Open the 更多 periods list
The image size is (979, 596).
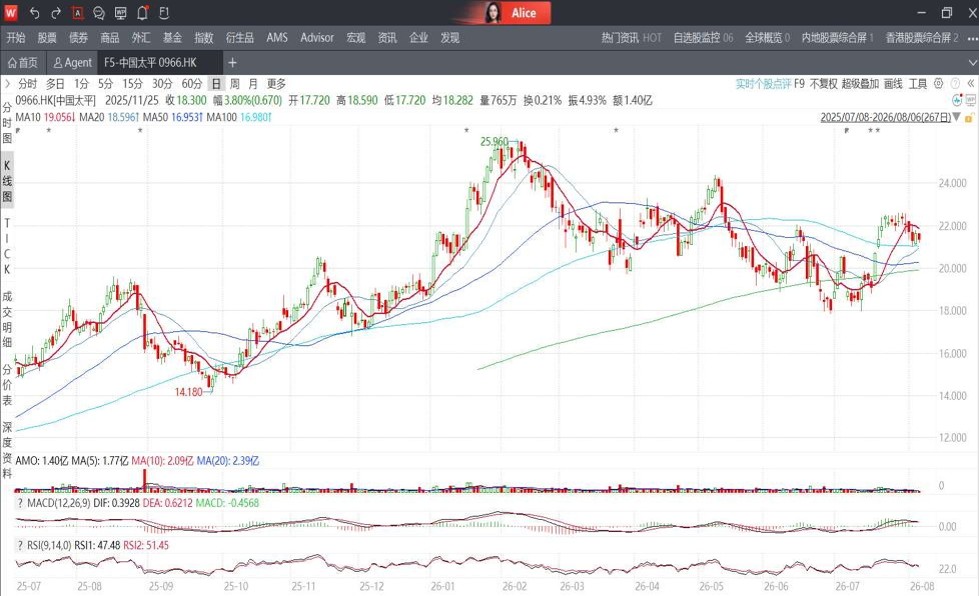point(276,84)
